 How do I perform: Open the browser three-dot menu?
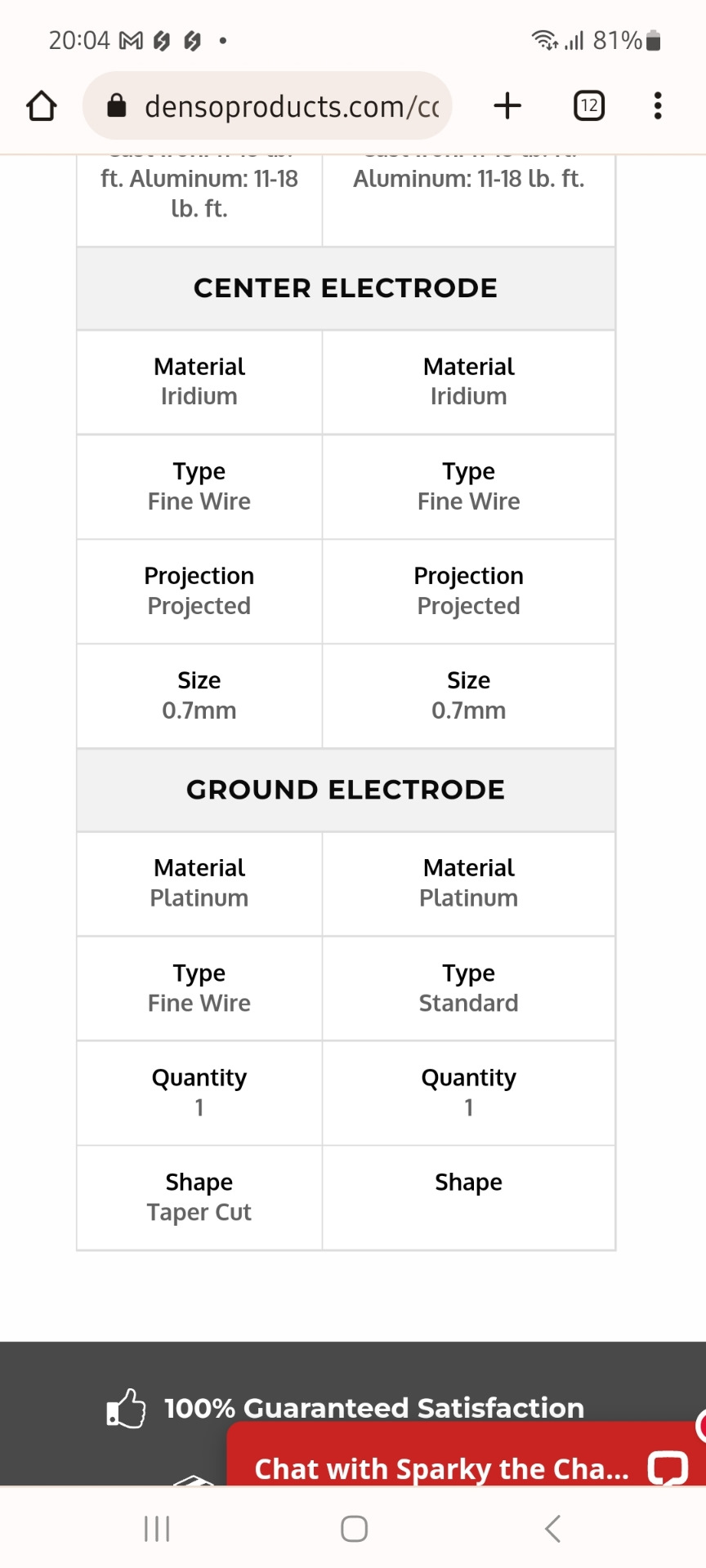(658, 106)
